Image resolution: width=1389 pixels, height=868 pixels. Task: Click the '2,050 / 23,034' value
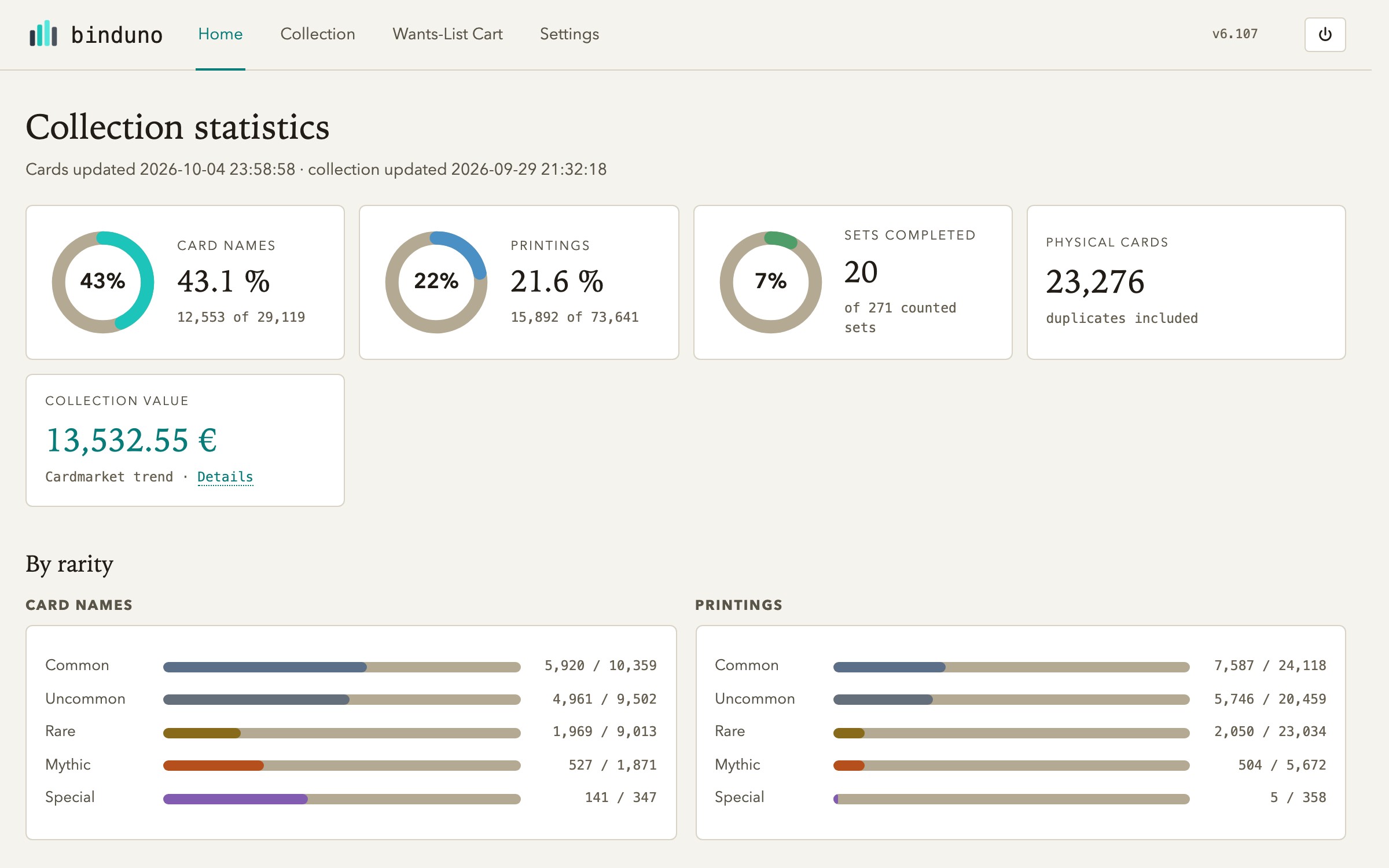click(1270, 731)
